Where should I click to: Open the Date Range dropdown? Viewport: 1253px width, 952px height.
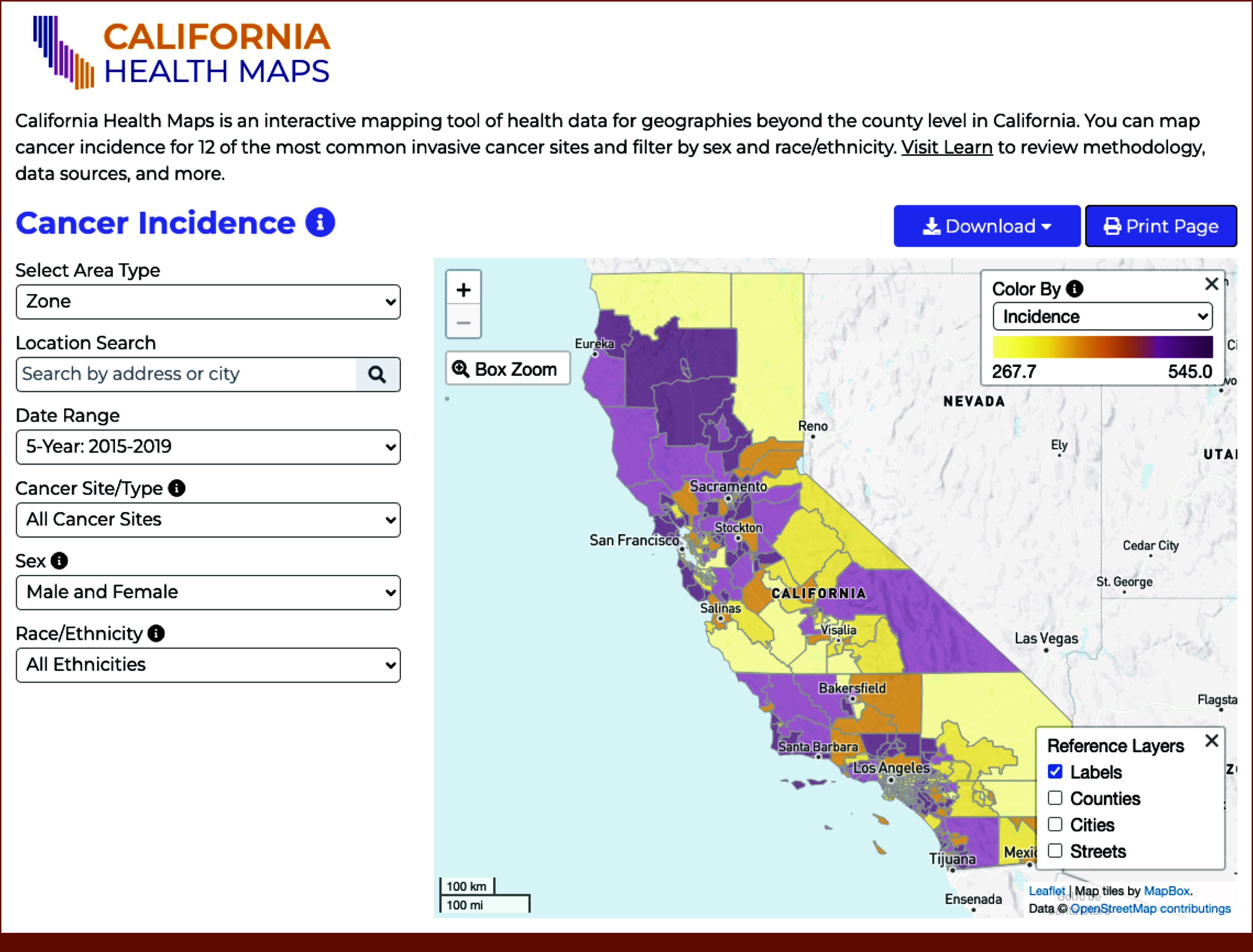pyautogui.click(x=208, y=447)
